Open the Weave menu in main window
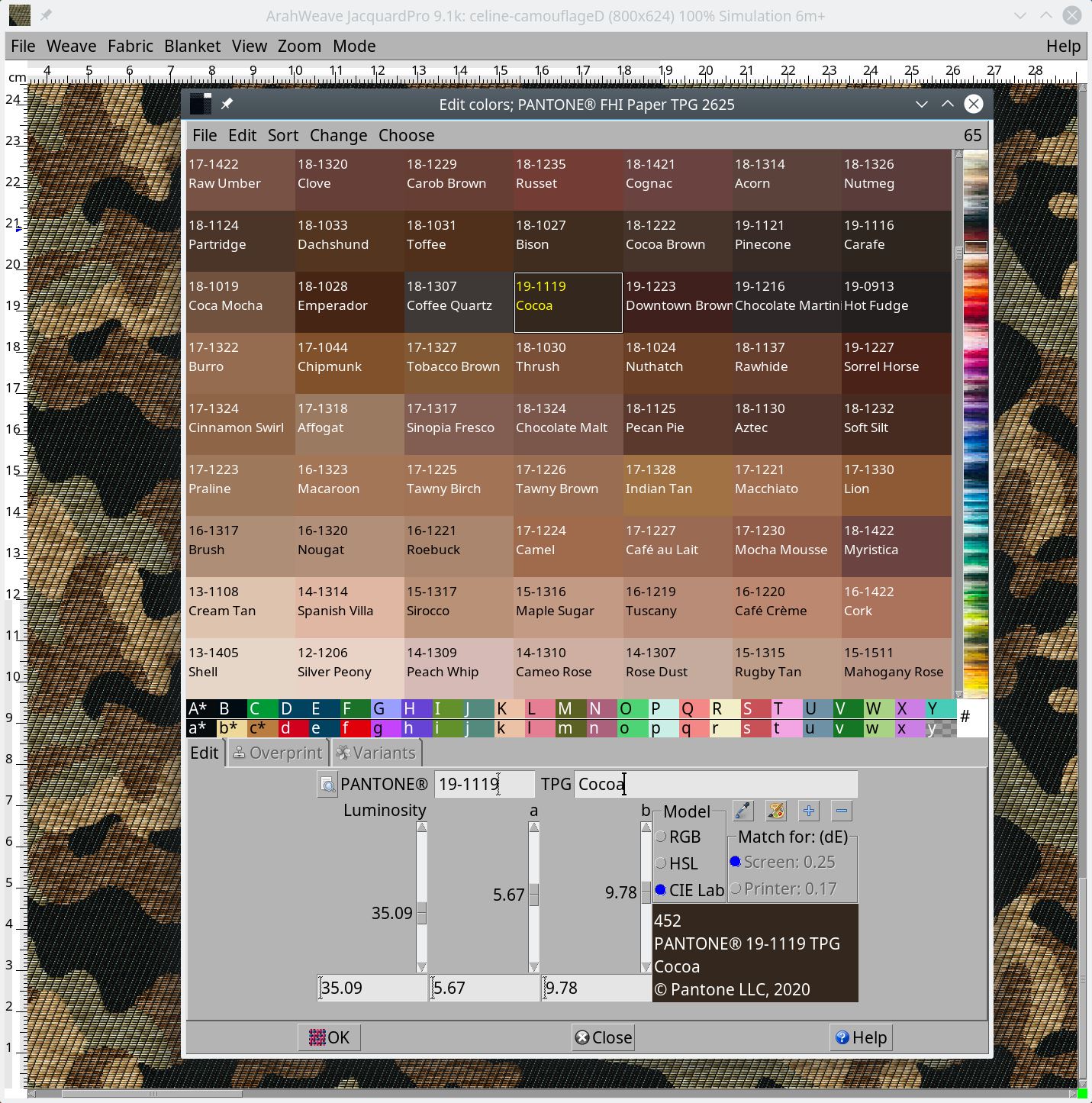 (x=71, y=46)
